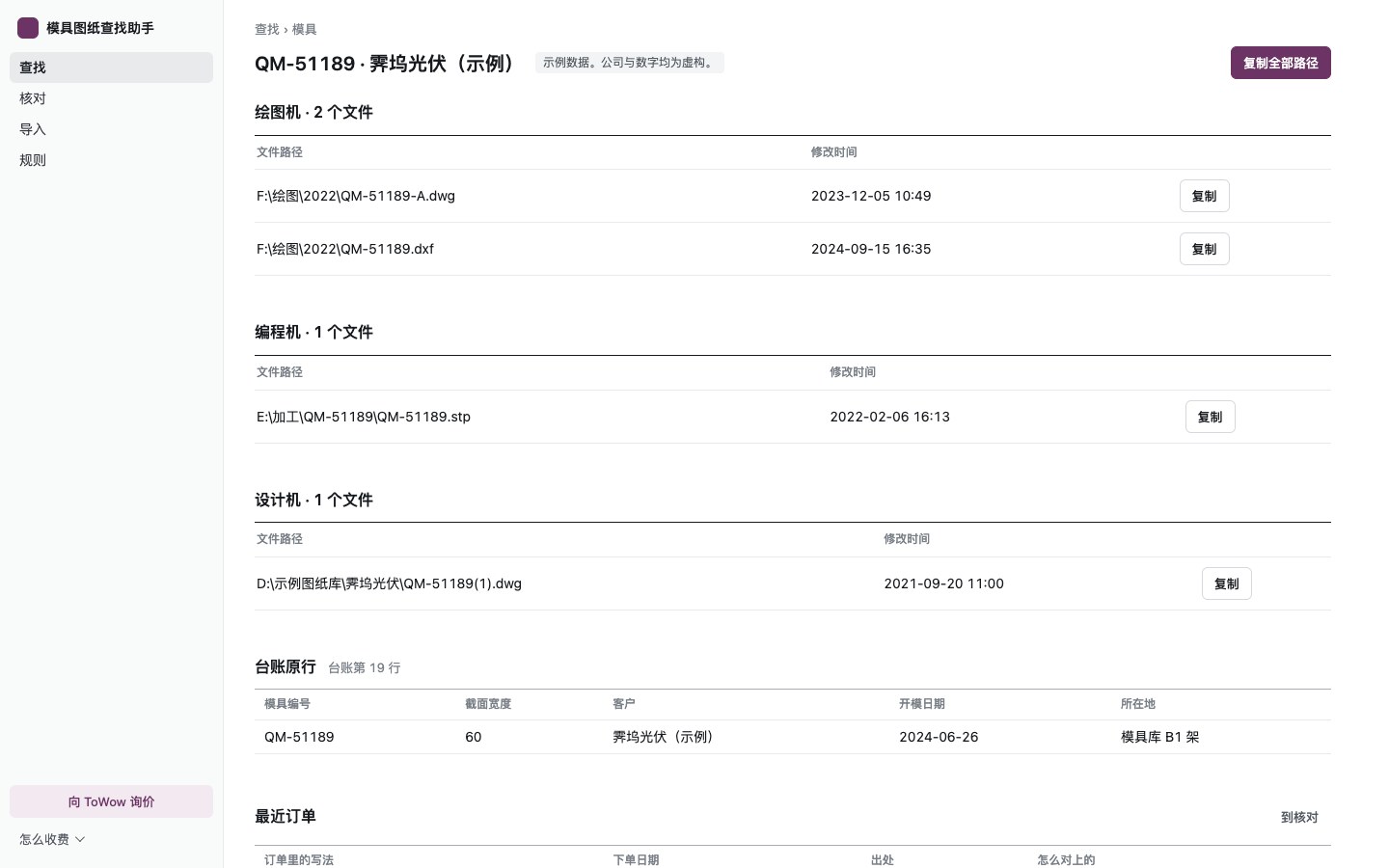Click the 怎么对上的 column header

tap(1066, 859)
